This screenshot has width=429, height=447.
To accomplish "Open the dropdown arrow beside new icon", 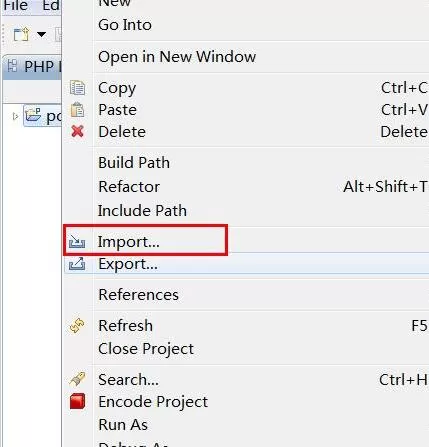I will pyautogui.click(x=41, y=34).
